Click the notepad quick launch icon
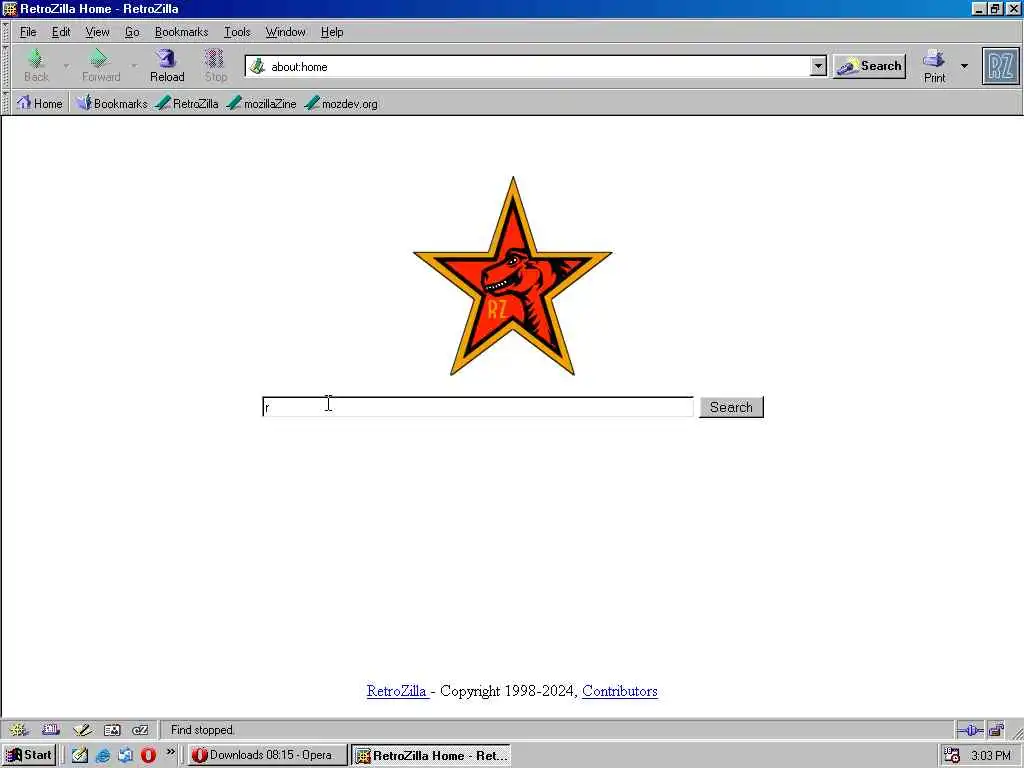1024x768 pixels. click(80, 755)
